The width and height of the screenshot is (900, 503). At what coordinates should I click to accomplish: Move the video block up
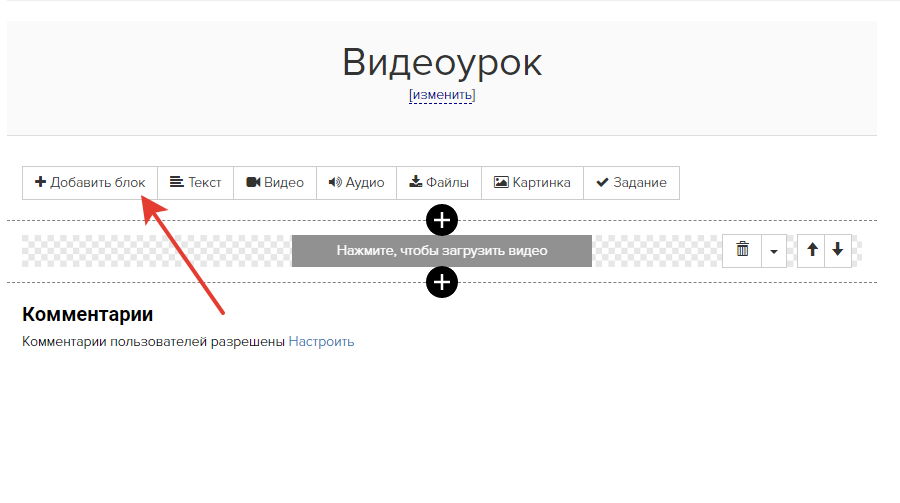(x=812, y=250)
